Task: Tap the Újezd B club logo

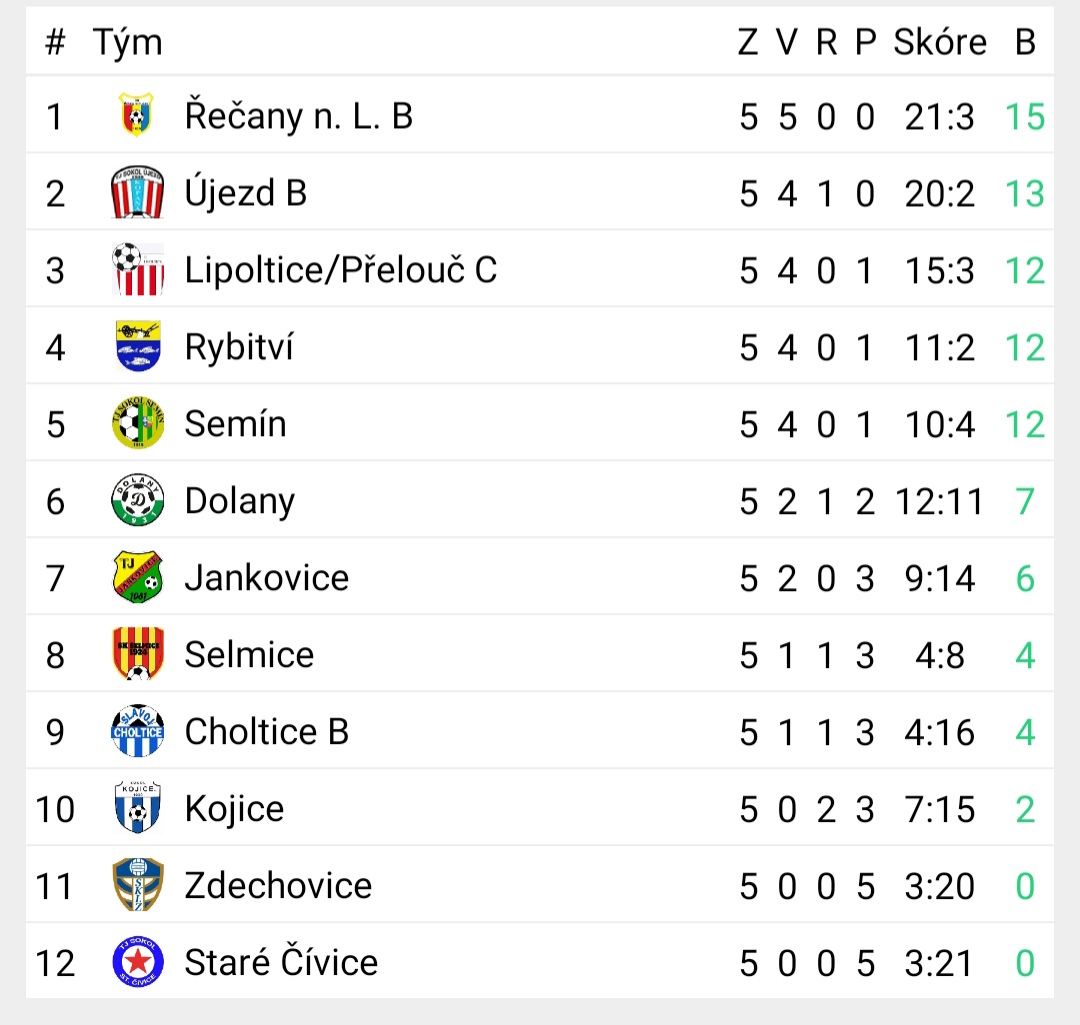Action: pyautogui.click(x=137, y=192)
